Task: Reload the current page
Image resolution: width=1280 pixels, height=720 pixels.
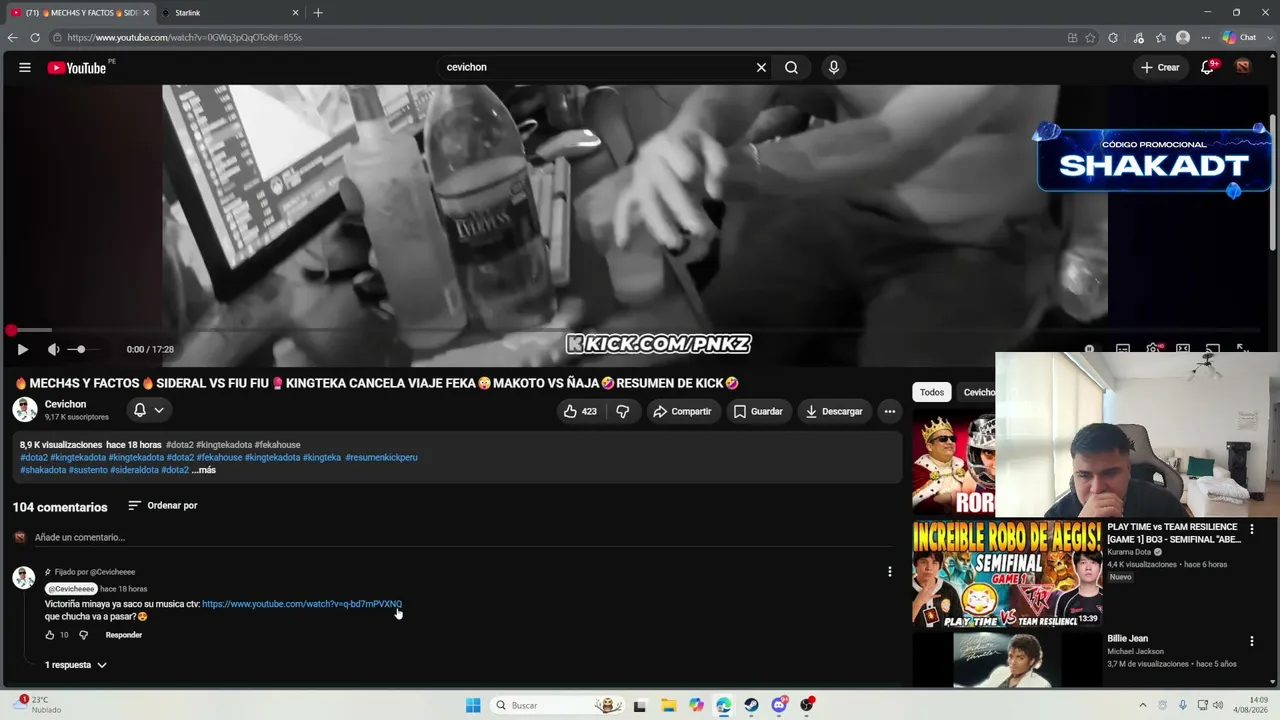Action: (35, 38)
